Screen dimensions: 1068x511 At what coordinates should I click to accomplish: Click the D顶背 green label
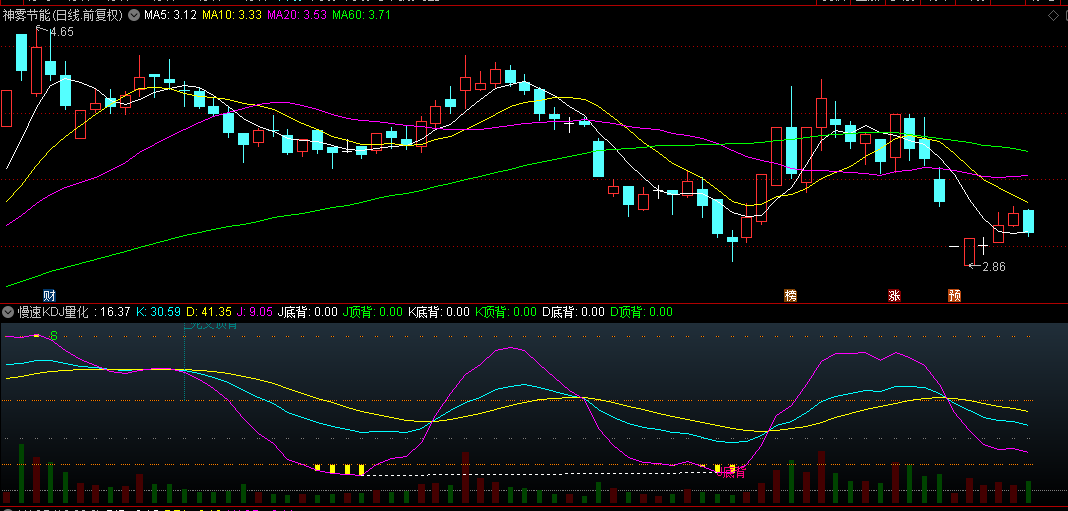click(x=642, y=312)
